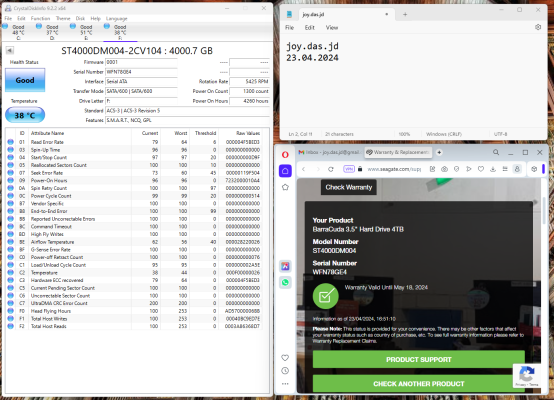Click the Check Warranty button
This screenshot has height=400, width=554.
coord(349,187)
